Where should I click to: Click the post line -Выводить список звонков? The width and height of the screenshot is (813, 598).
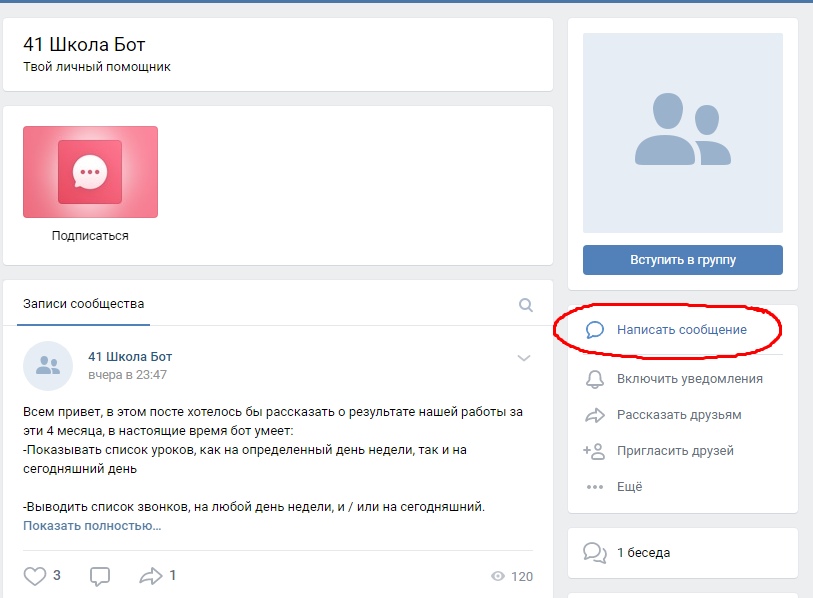[x=254, y=507]
